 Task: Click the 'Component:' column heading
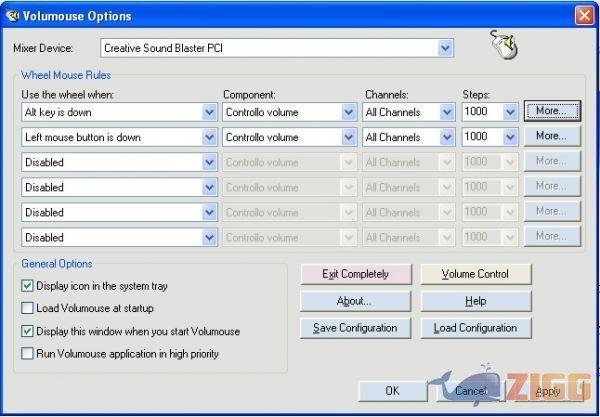point(249,94)
